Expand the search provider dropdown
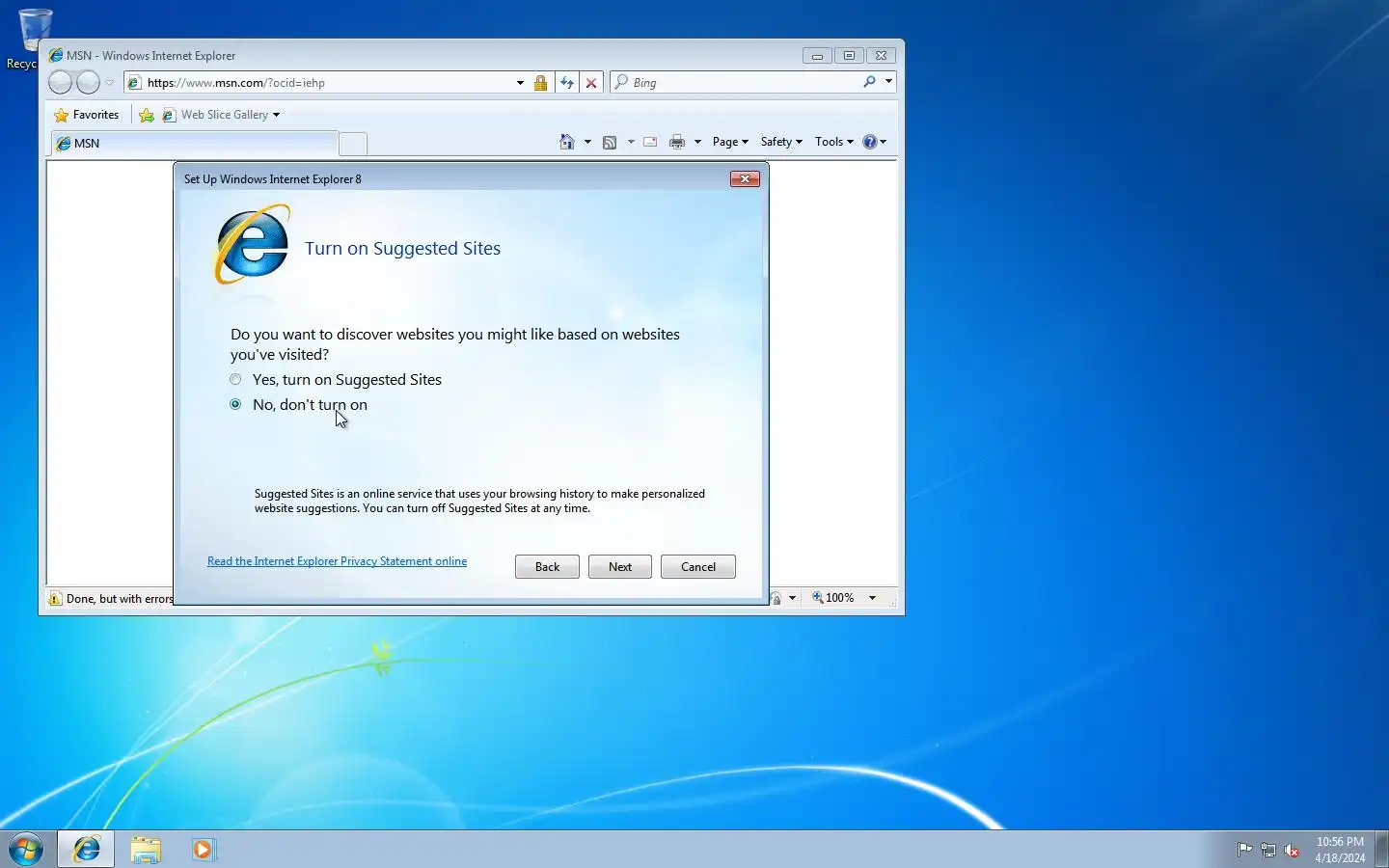The width and height of the screenshot is (1389, 868). click(x=888, y=83)
